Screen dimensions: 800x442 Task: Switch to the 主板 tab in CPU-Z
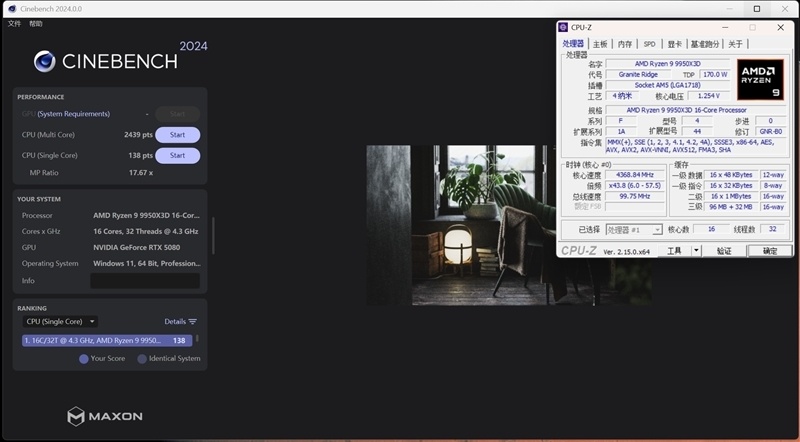[600, 44]
